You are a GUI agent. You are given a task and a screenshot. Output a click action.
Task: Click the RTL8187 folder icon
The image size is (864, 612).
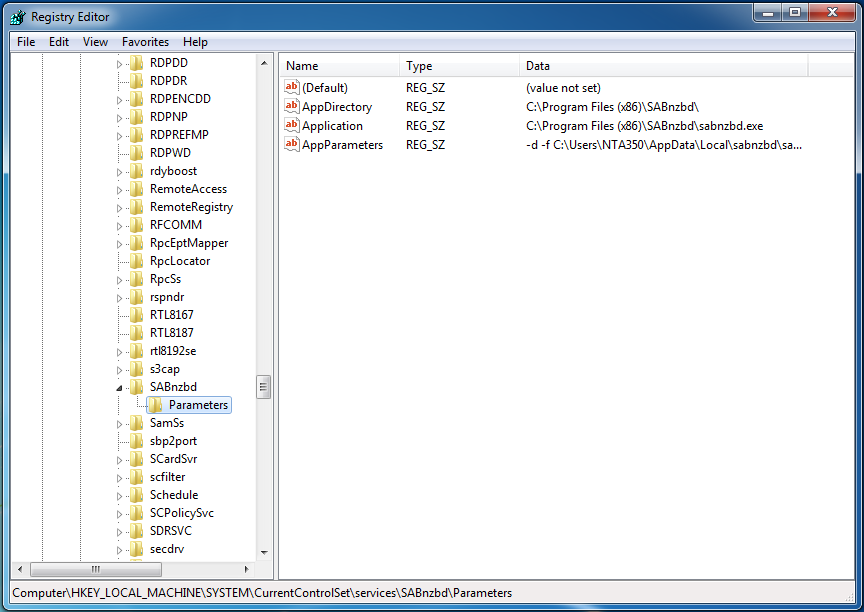pyautogui.click(x=137, y=333)
